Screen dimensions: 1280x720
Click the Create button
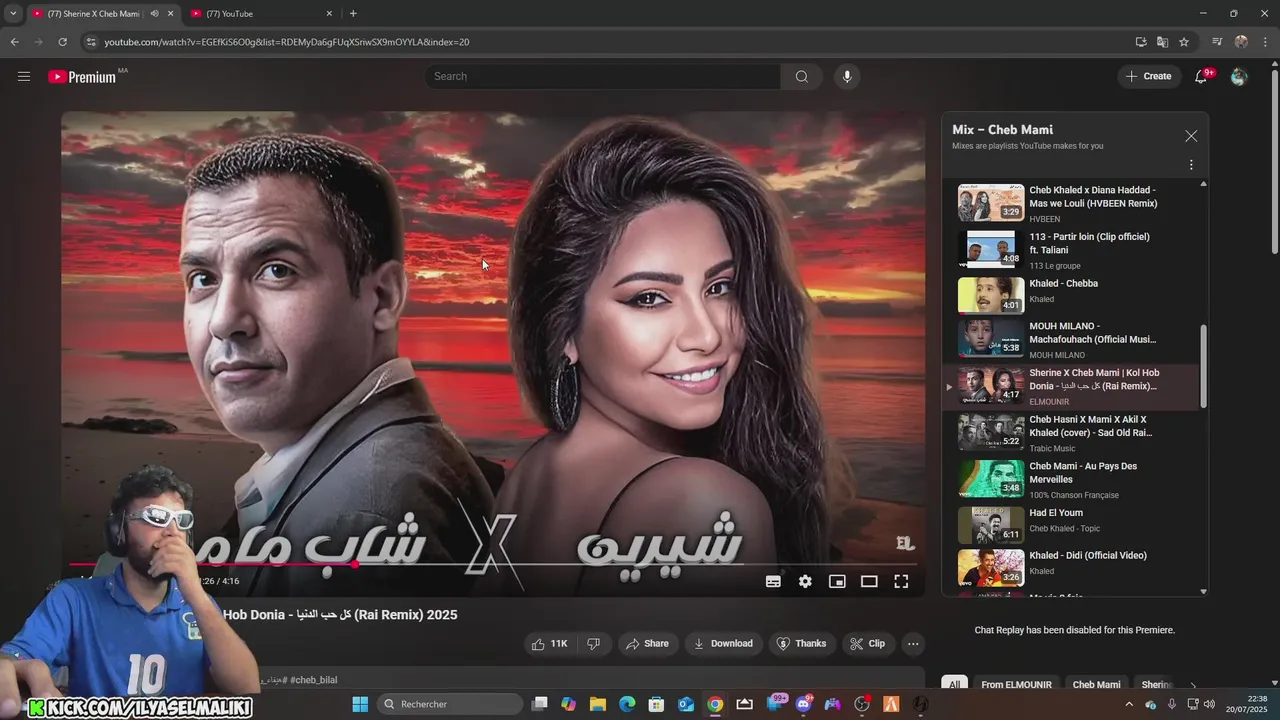[1148, 76]
